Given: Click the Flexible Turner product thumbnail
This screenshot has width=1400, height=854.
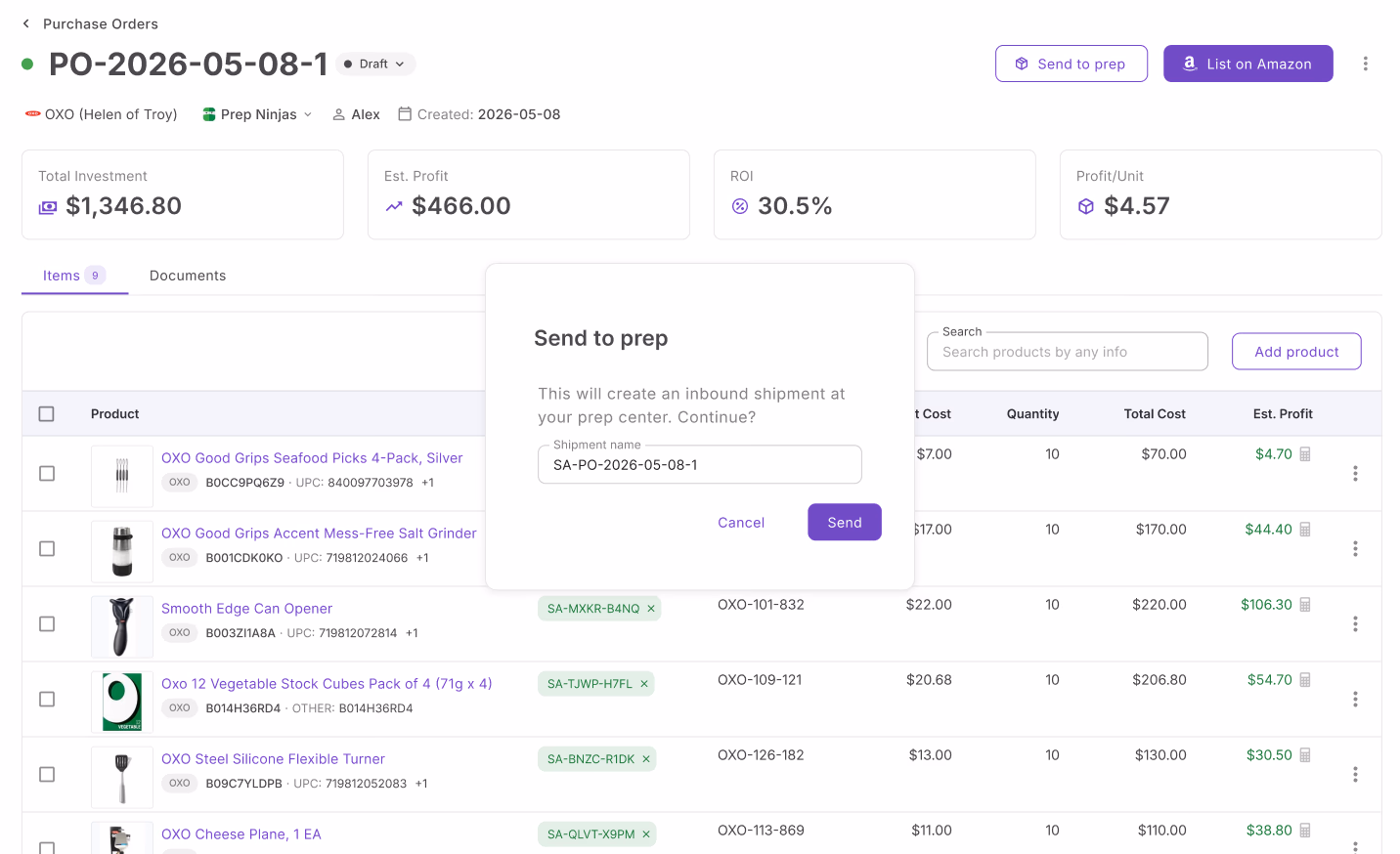Looking at the screenshot, I should coord(122,777).
